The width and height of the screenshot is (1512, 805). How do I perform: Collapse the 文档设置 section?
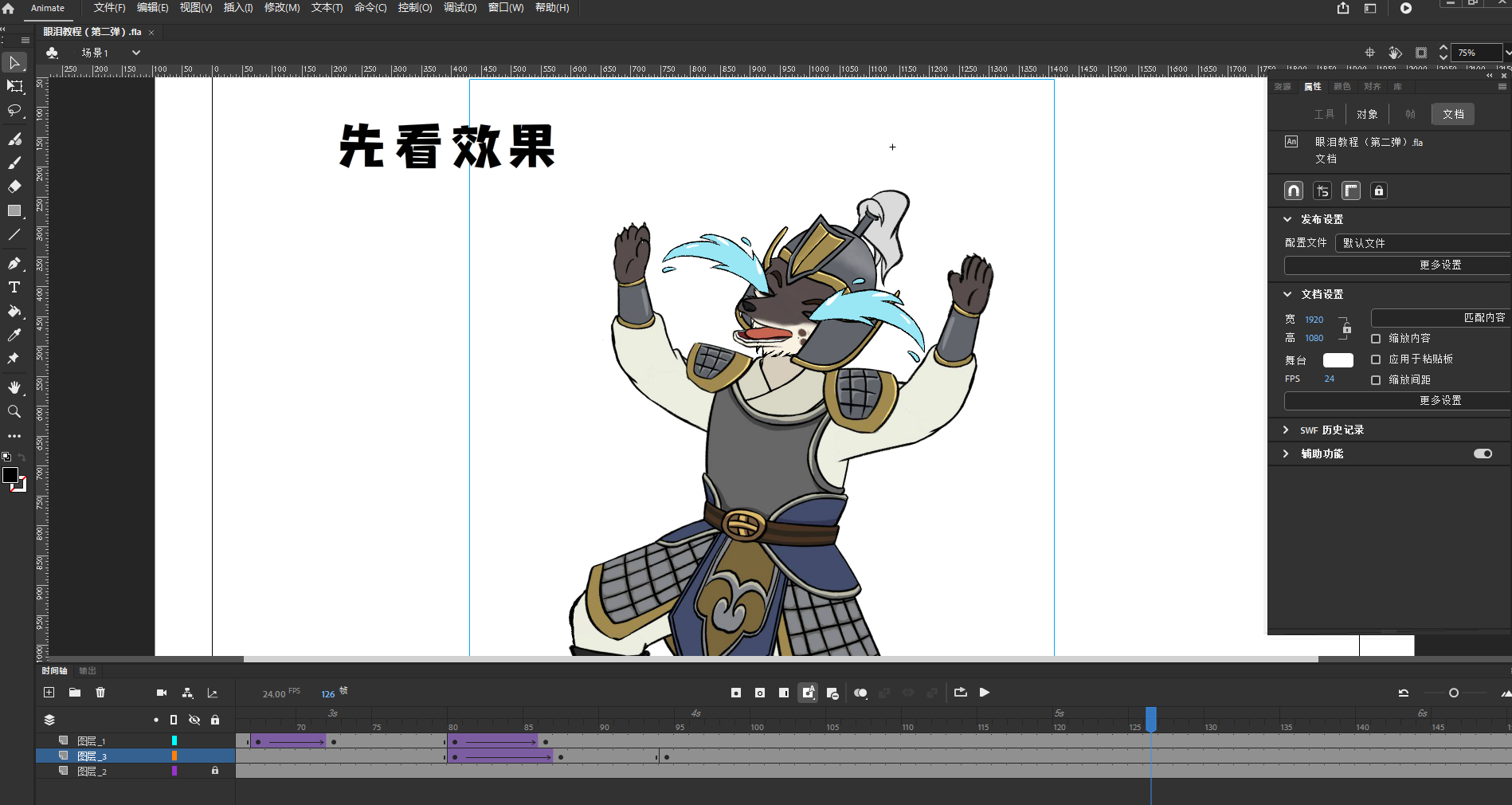point(1287,294)
